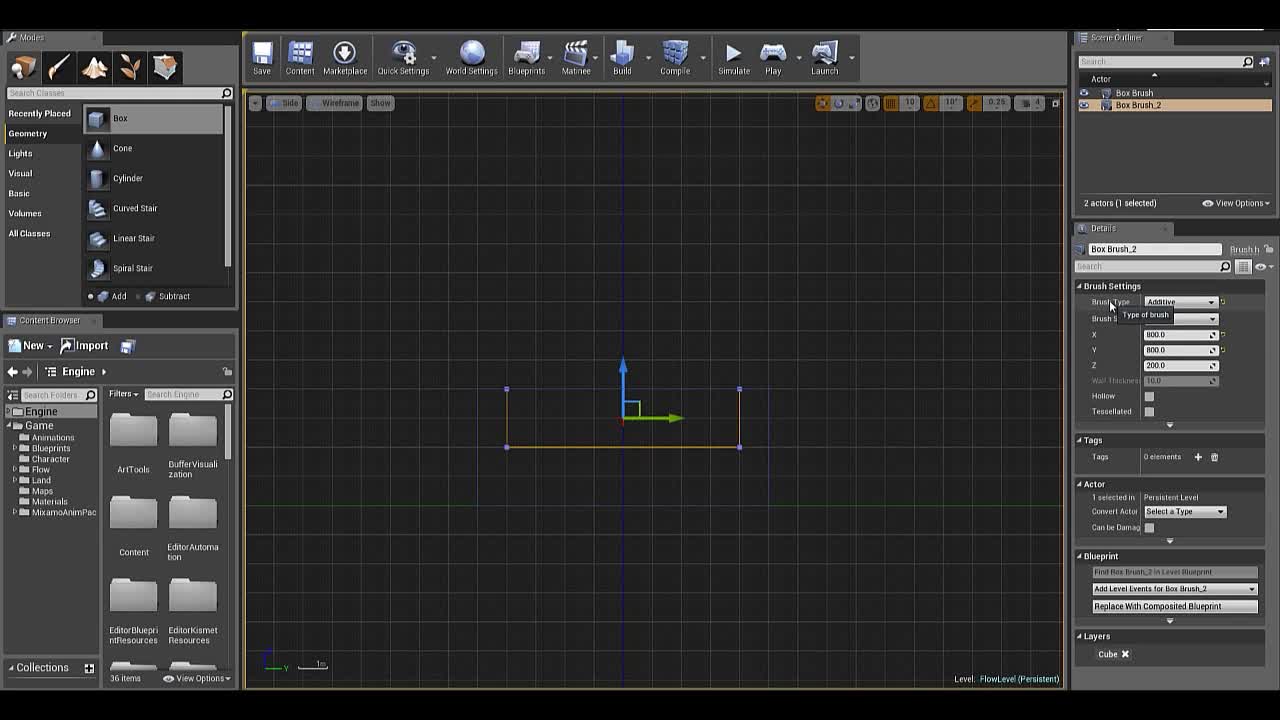The image size is (1280, 720).
Task: Toggle grid snapping in viewport
Action: pyautogui.click(x=891, y=103)
